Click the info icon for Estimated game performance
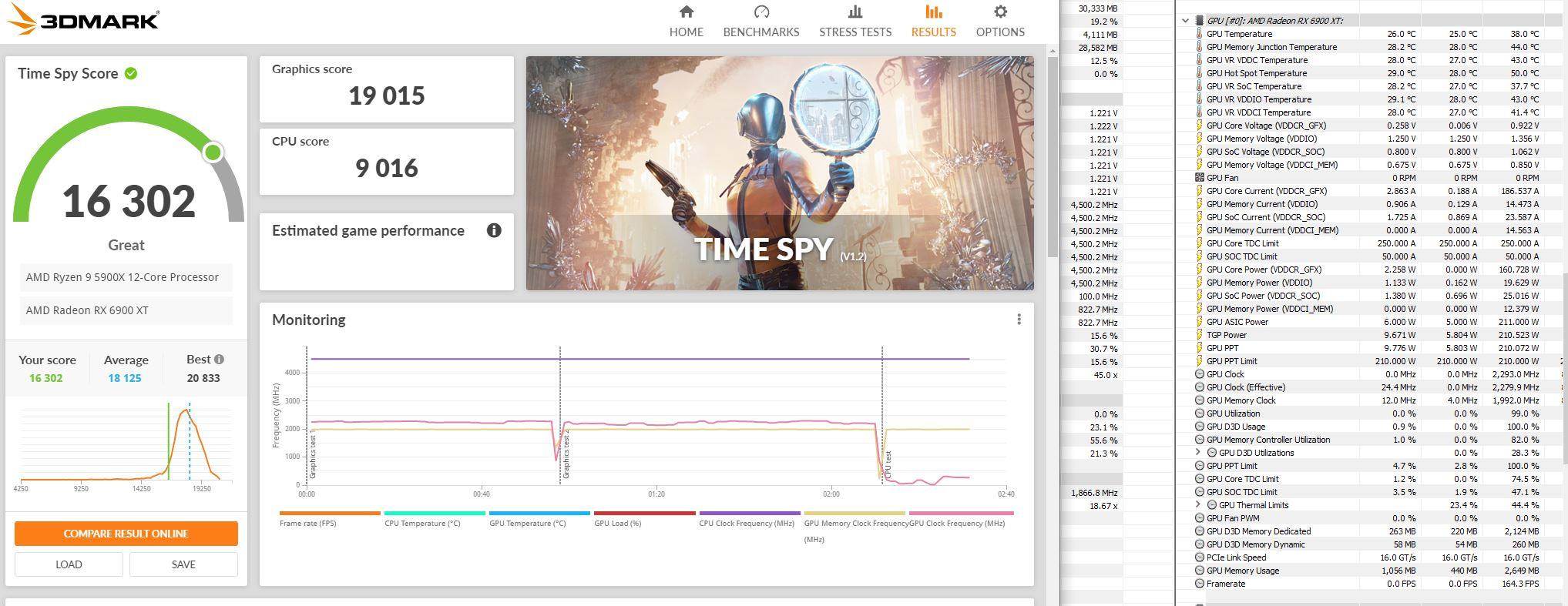Image resolution: width=1568 pixels, height=606 pixels. (494, 230)
